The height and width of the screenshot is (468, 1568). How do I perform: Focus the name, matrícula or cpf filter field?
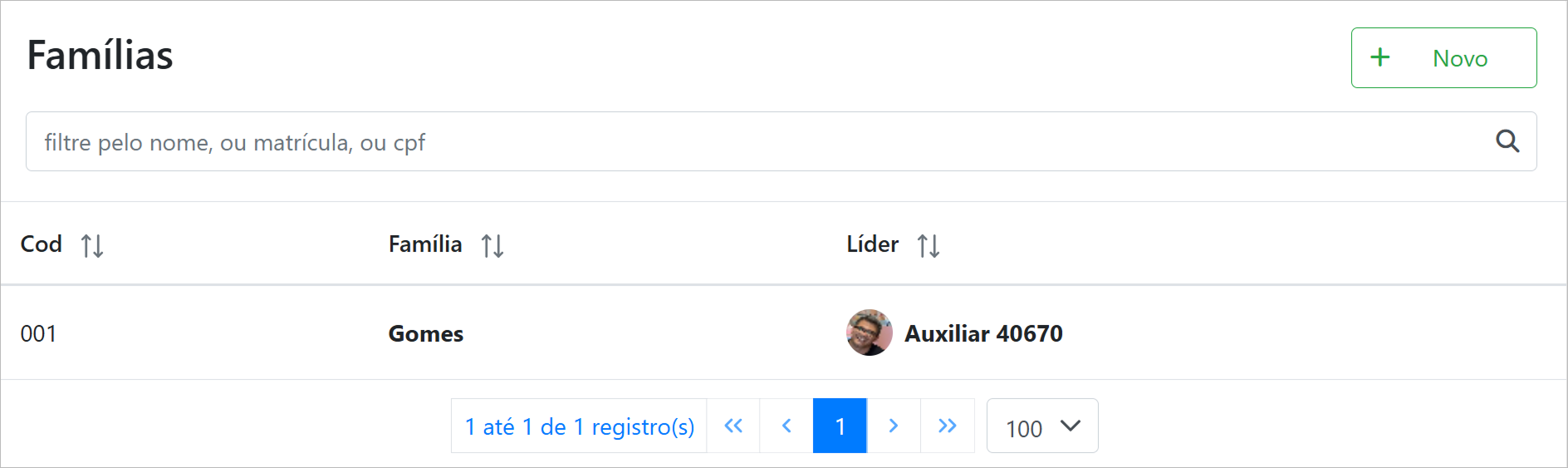click(x=747, y=142)
